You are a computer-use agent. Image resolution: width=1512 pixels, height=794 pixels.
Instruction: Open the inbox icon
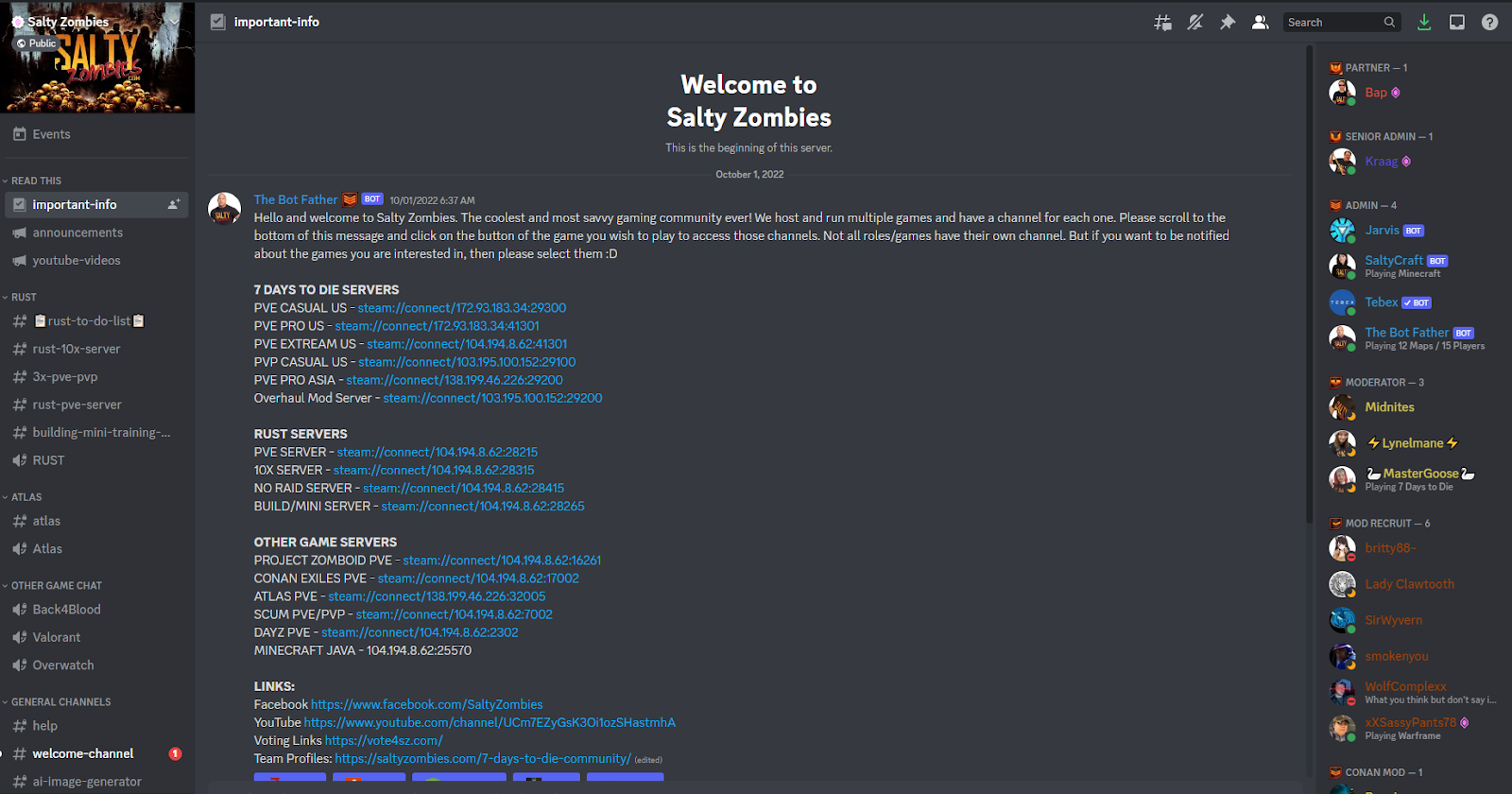click(1457, 22)
